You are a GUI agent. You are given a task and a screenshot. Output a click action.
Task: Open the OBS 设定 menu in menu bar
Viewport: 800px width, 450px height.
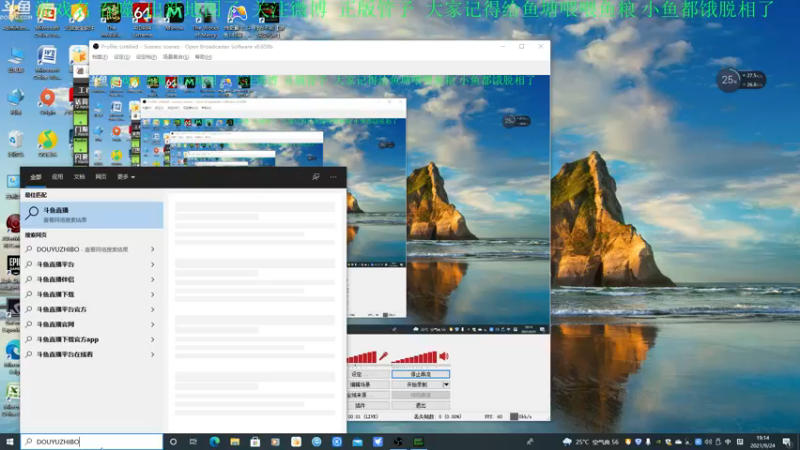(x=121, y=57)
